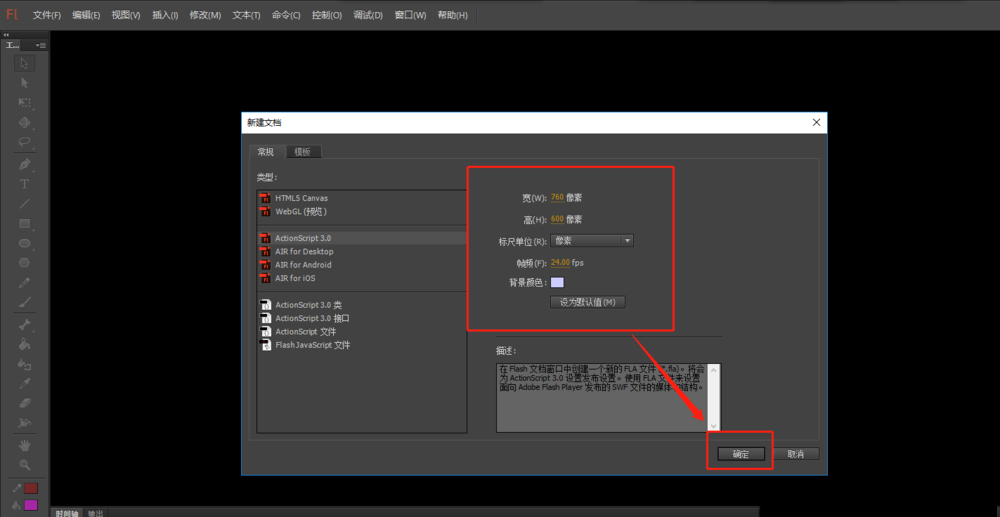Open the background color swatch in dialog
This screenshot has width=1000, height=517.
click(557, 282)
